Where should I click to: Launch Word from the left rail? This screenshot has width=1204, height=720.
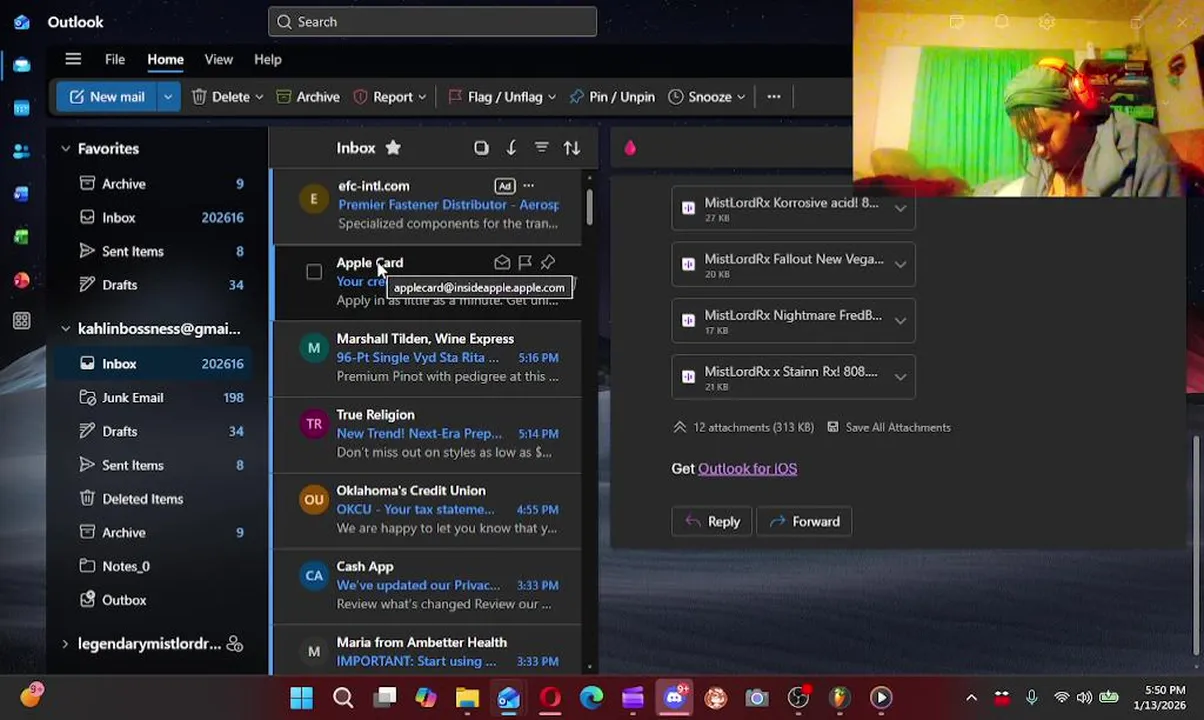[22, 194]
